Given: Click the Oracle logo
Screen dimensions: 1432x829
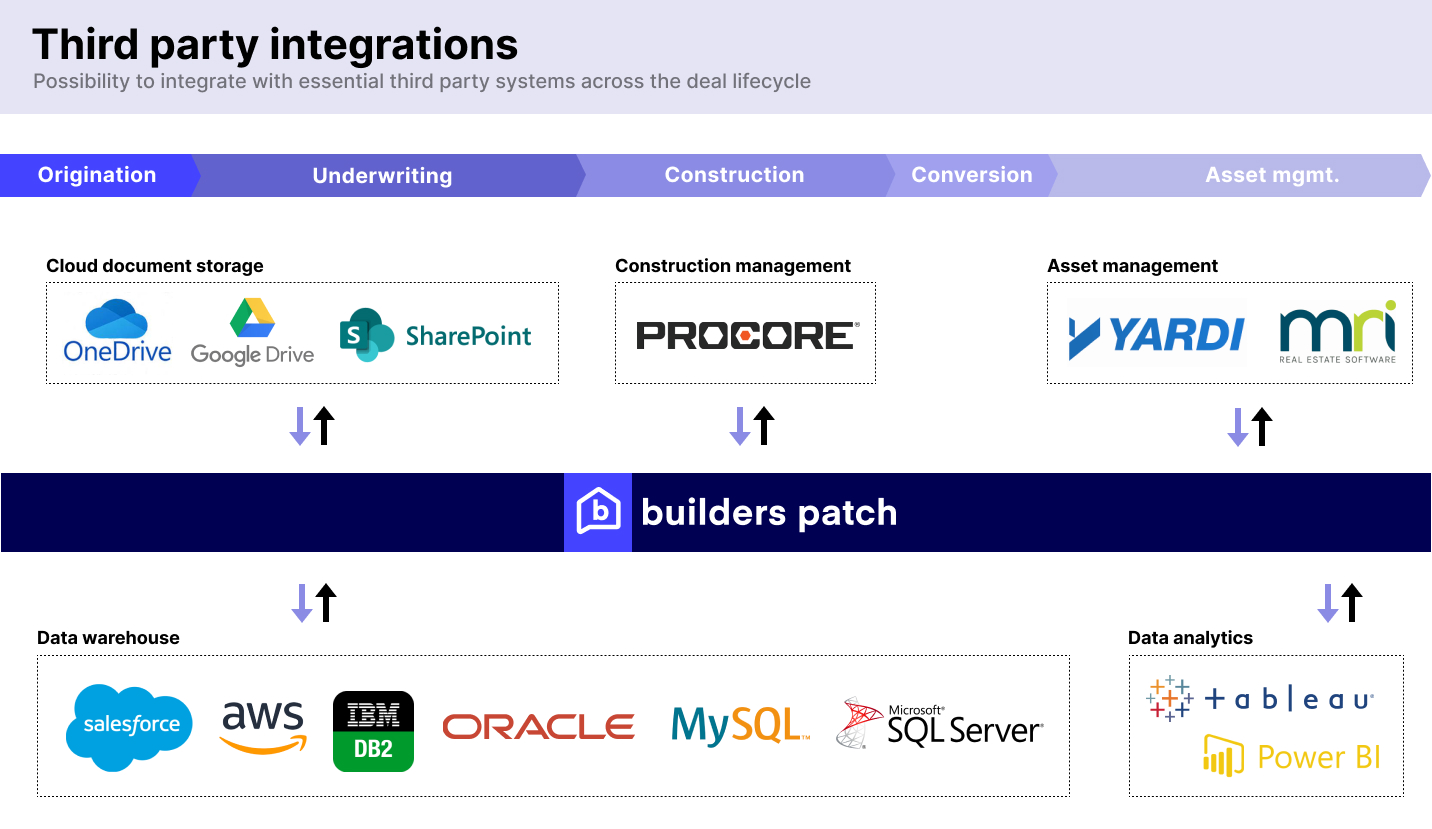Looking at the screenshot, I should 539,727.
